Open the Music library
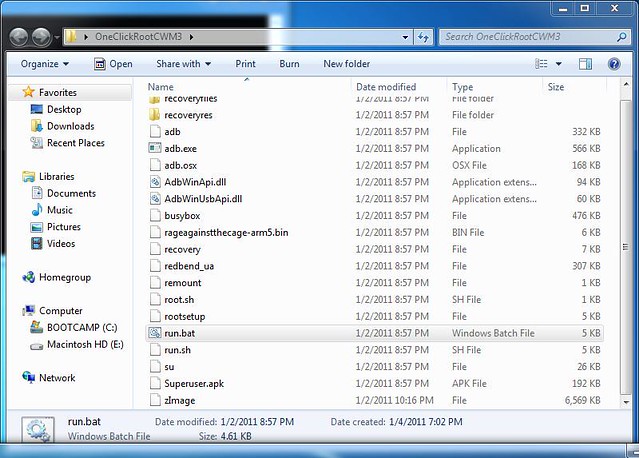The width and height of the screenshot is (639, 458). 59,210
